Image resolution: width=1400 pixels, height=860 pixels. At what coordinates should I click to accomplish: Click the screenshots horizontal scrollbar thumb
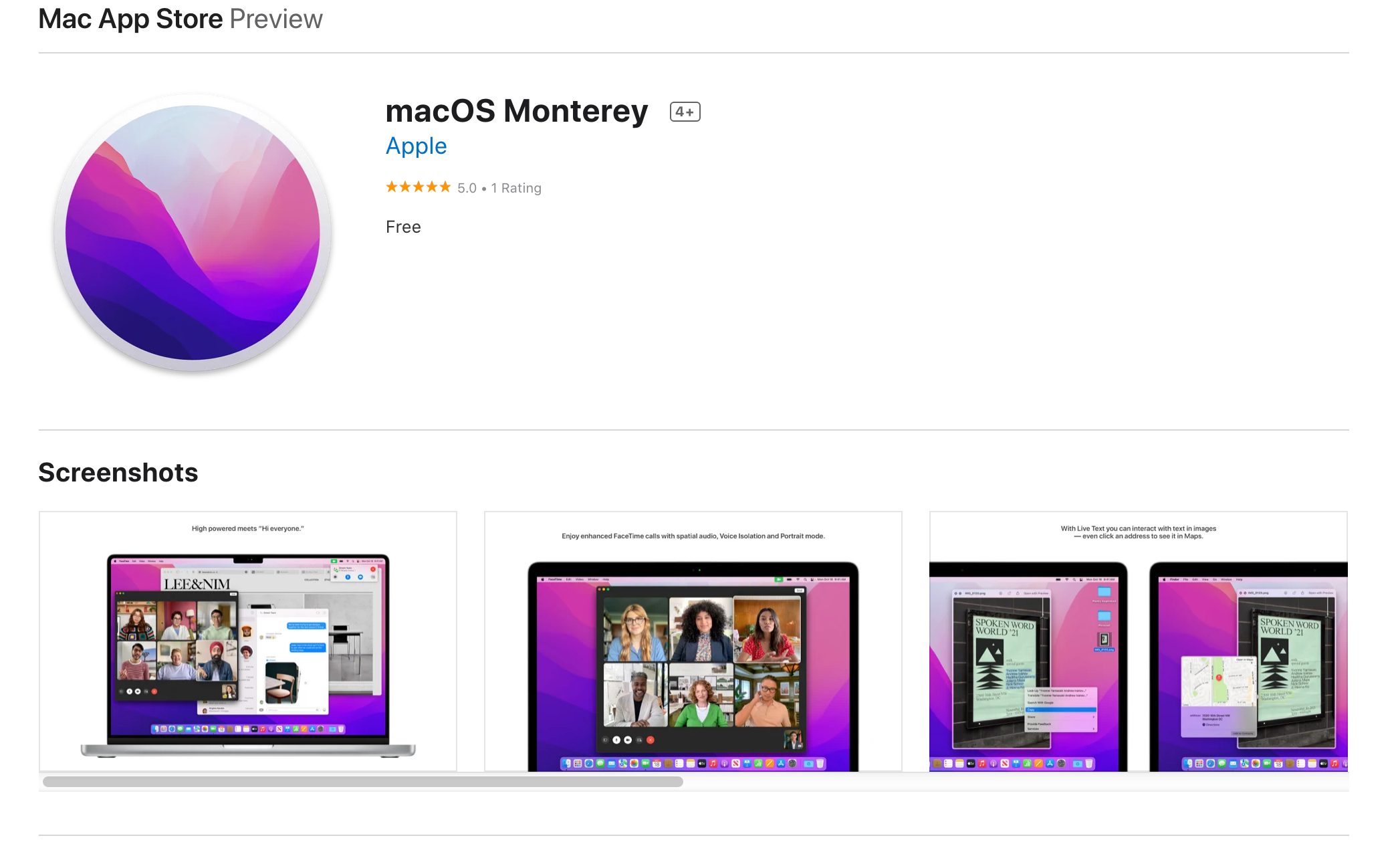363,781
